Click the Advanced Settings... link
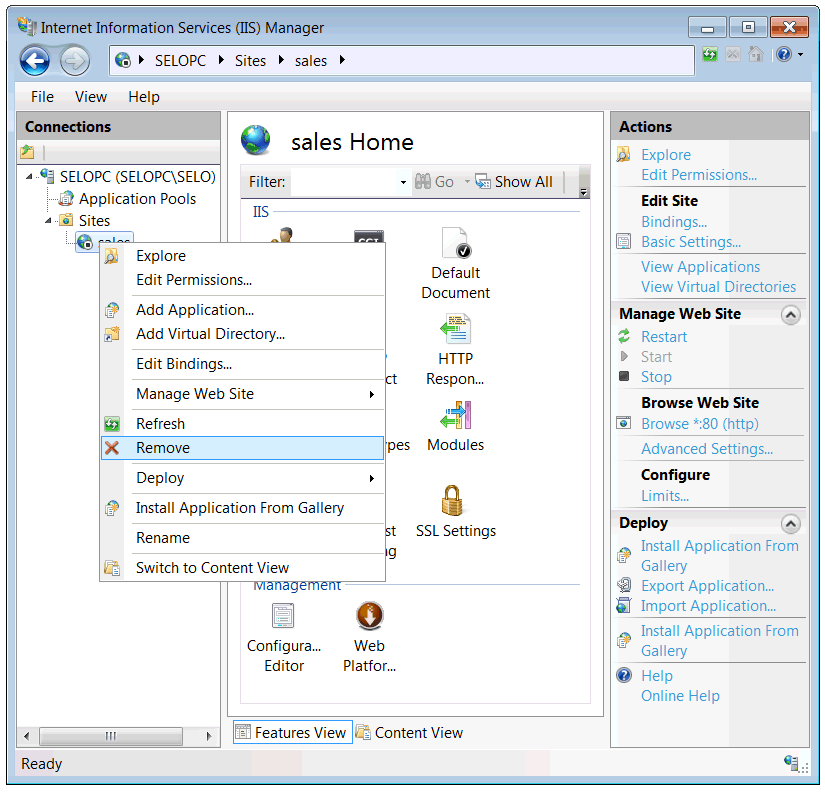The height and width of the screenshot is (792, 825). pos(707,449)
